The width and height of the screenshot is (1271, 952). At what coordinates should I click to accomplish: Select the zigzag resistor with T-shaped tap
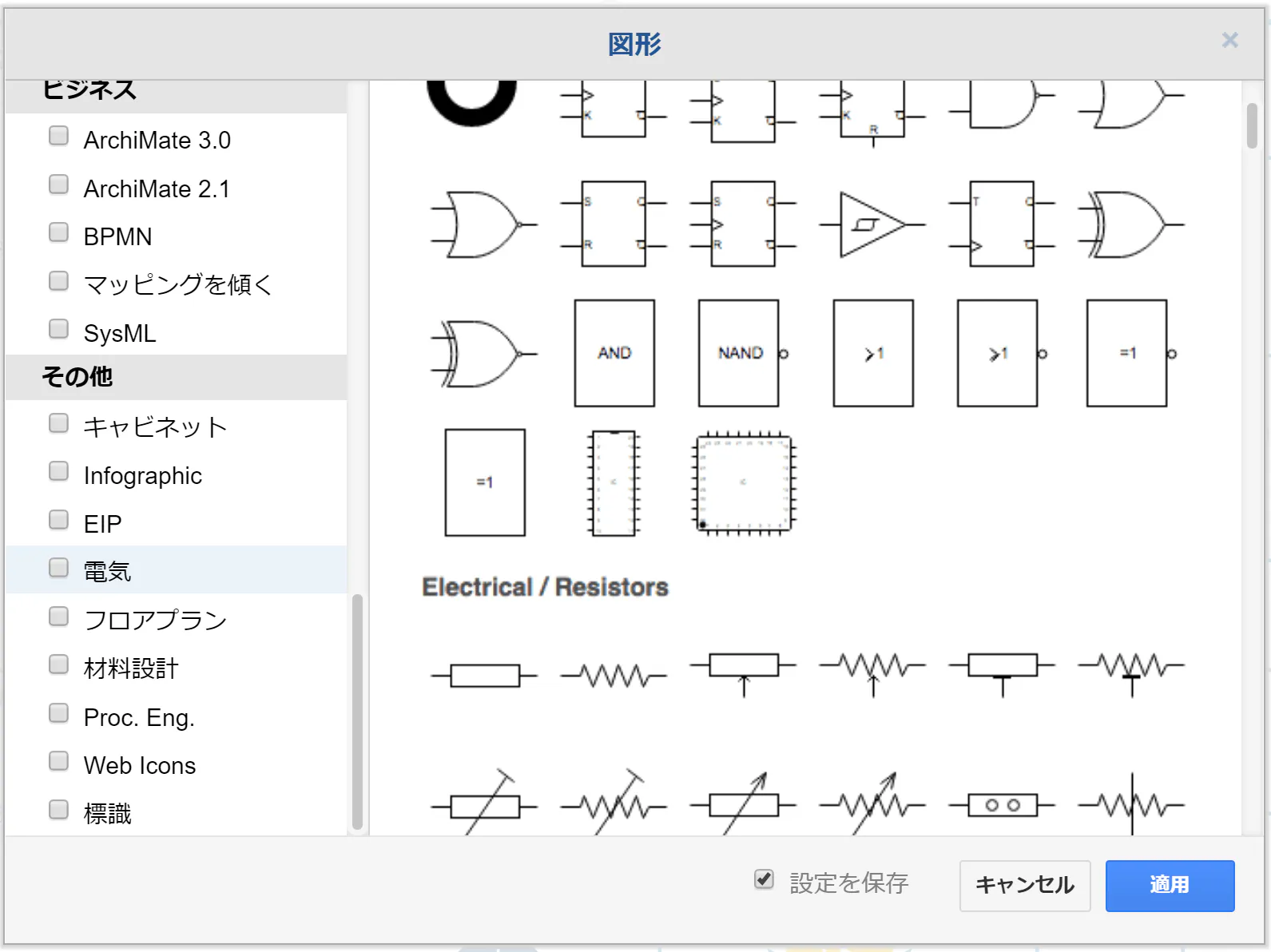tap(1131, 674)
